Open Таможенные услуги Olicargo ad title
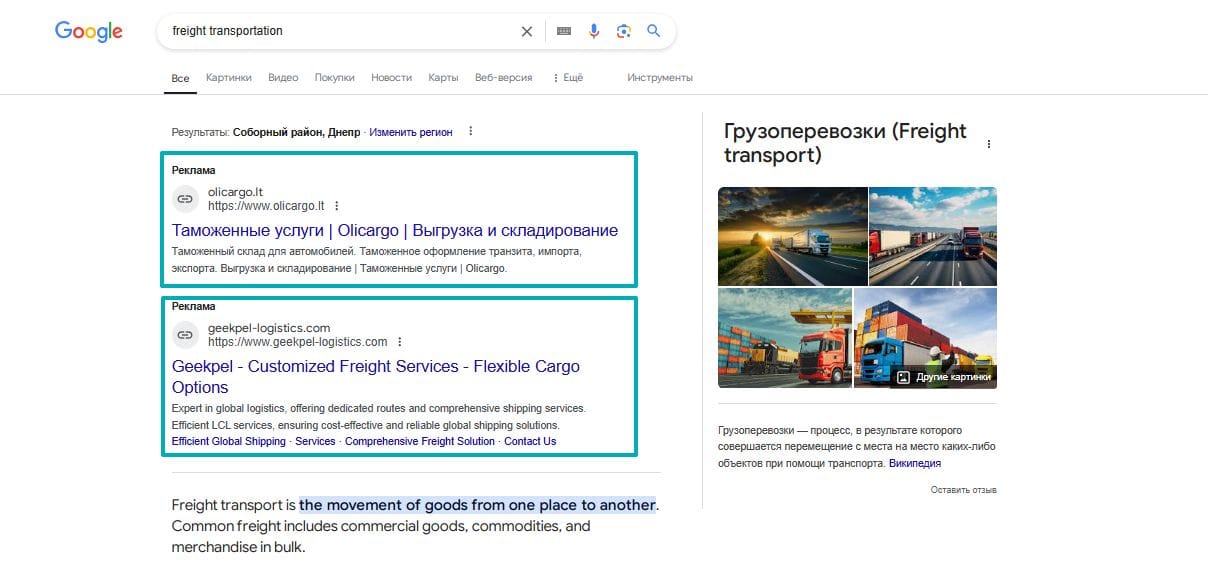 pos(395,230)
